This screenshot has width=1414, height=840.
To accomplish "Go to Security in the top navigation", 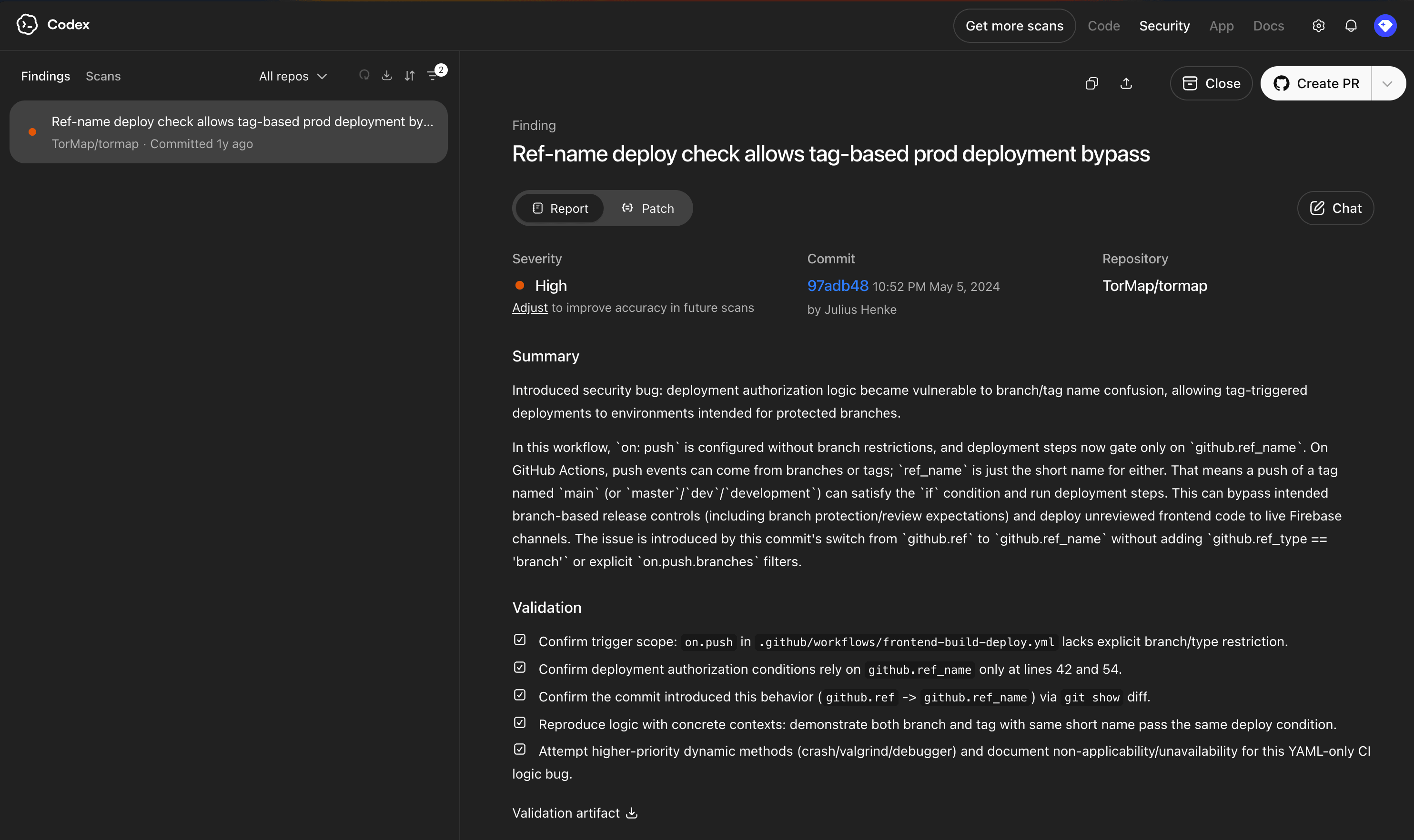I will pos(1164,26).
